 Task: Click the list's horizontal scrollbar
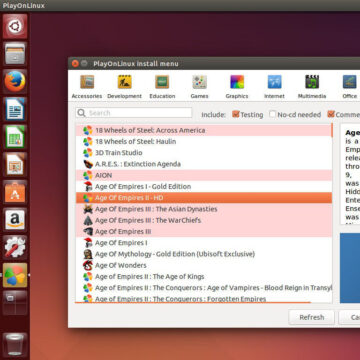coord(193,303)
